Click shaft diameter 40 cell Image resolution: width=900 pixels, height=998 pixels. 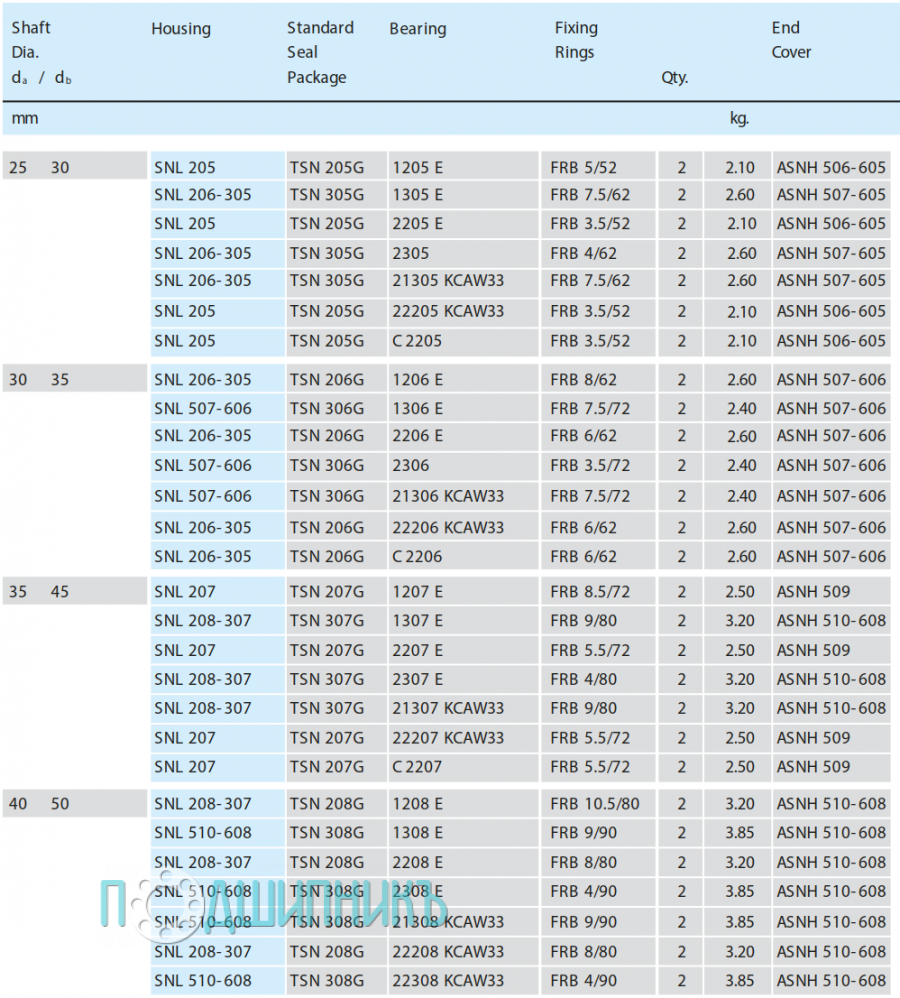(x=18, y=804)
